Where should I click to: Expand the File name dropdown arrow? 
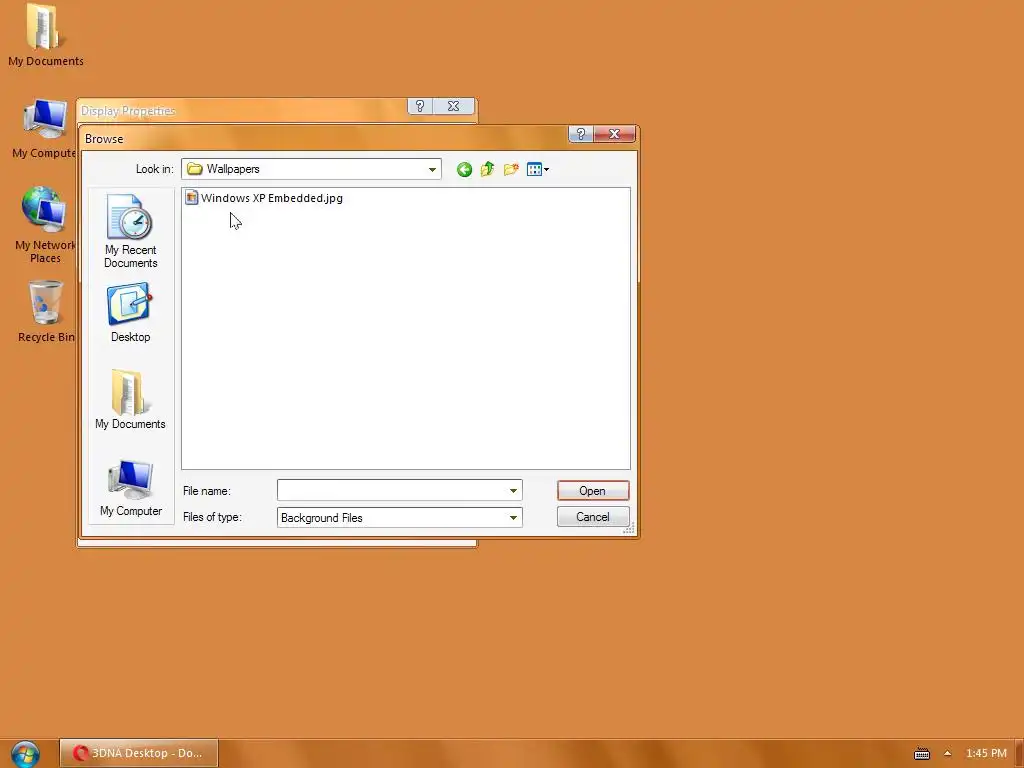tap(513, 490)
